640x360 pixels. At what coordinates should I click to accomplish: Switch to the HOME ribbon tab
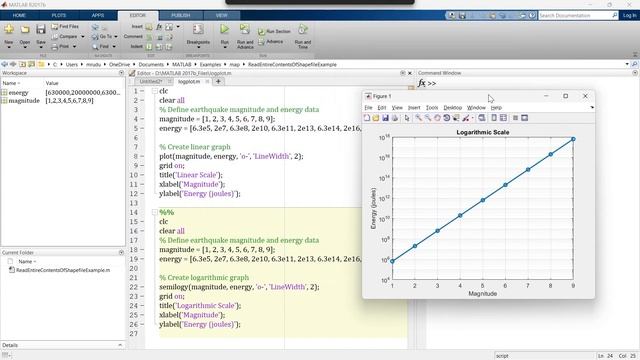point(19,16)
